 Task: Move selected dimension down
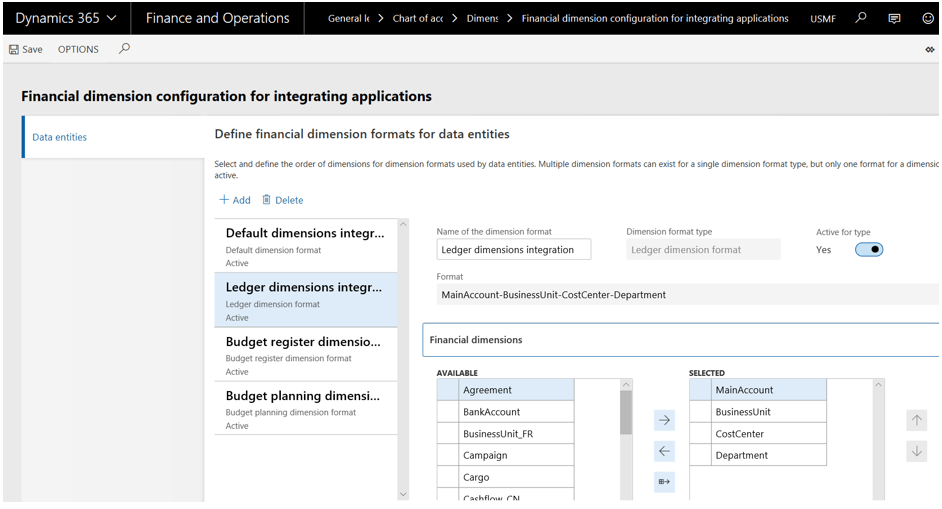(x=916, y=452)
